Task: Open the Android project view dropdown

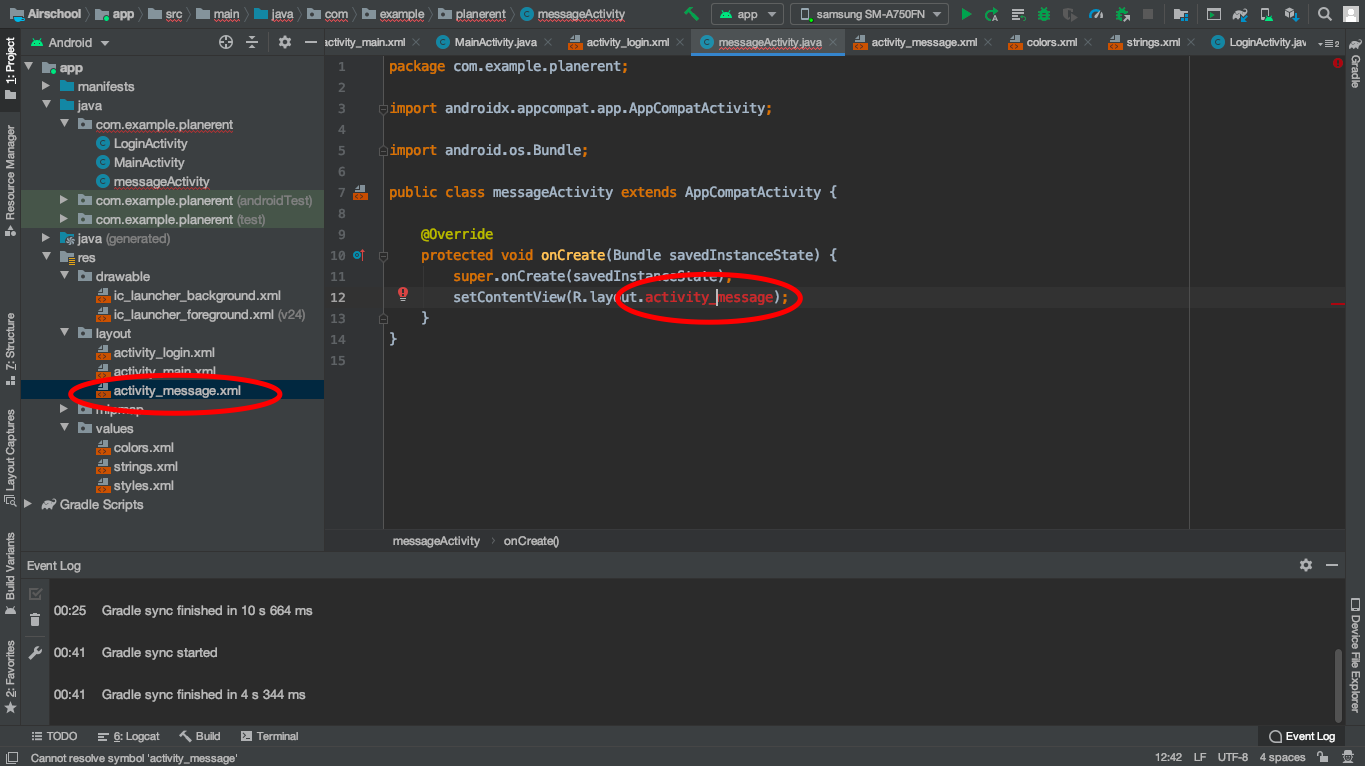Action: 70,42
